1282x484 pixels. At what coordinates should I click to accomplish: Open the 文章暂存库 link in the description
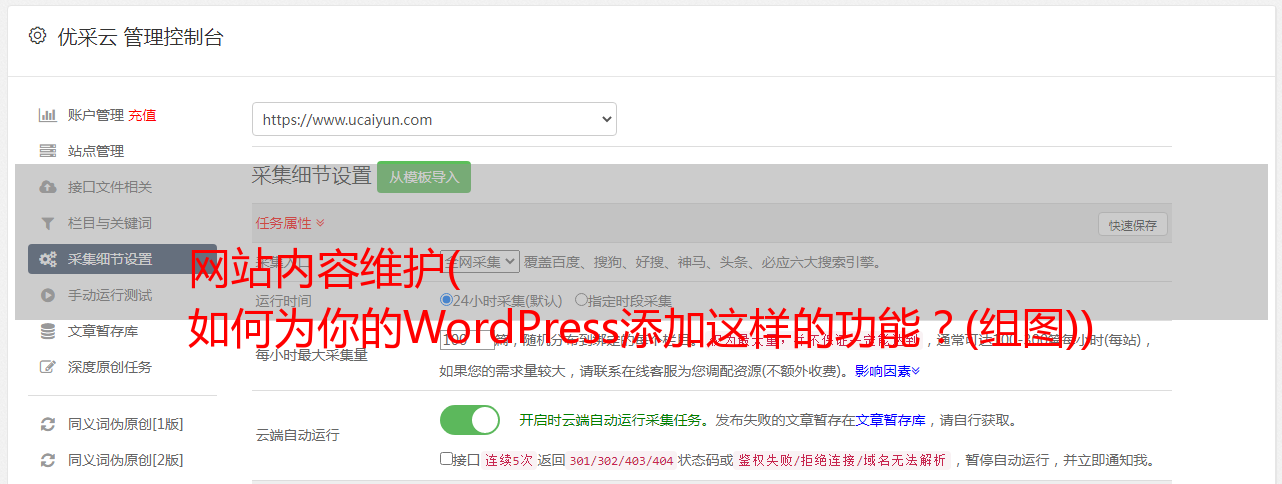click(x=890, y=420)
